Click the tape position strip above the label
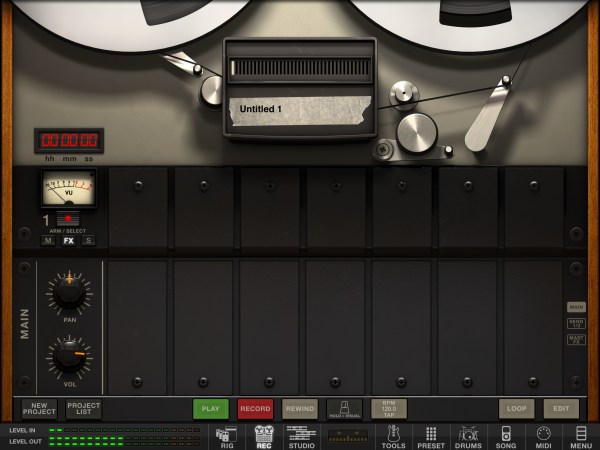600x450 pixels. (300, 68)
